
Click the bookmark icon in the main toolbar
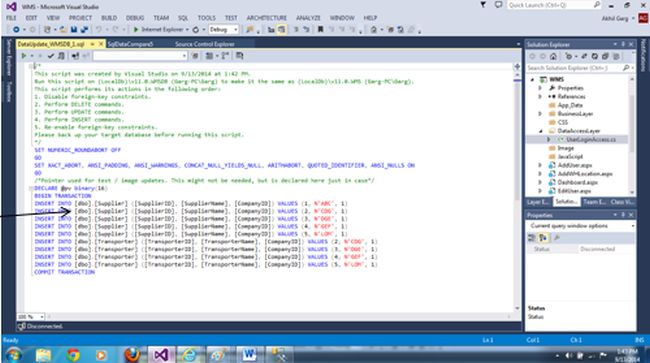(320, 29)
